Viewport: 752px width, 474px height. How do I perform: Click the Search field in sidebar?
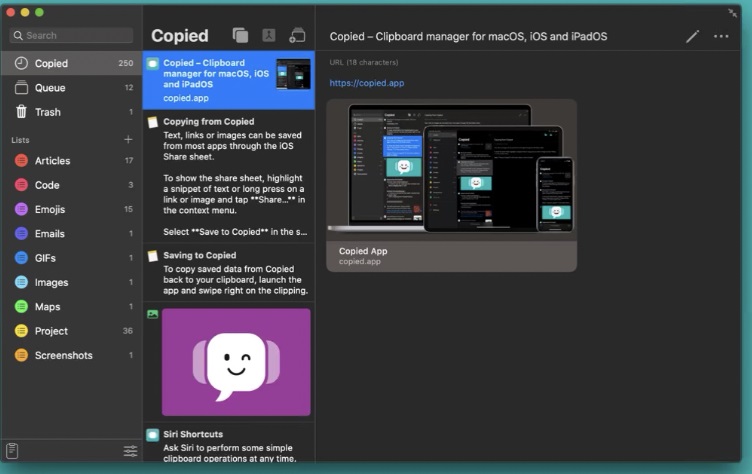71,36
